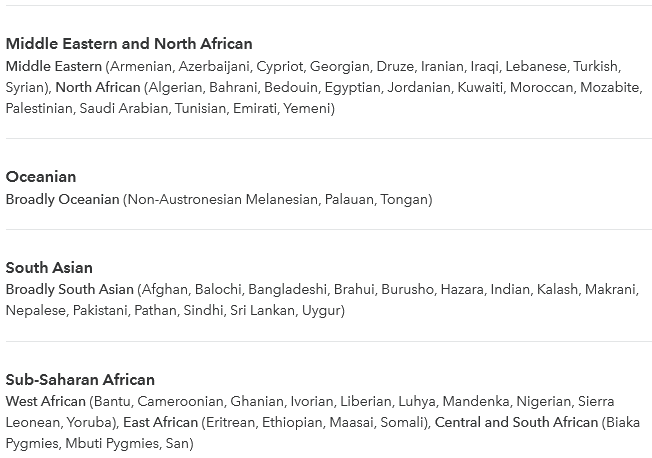
Task: Select the 'Broadly South Asian' label
Action: click(x=70, y=289)
